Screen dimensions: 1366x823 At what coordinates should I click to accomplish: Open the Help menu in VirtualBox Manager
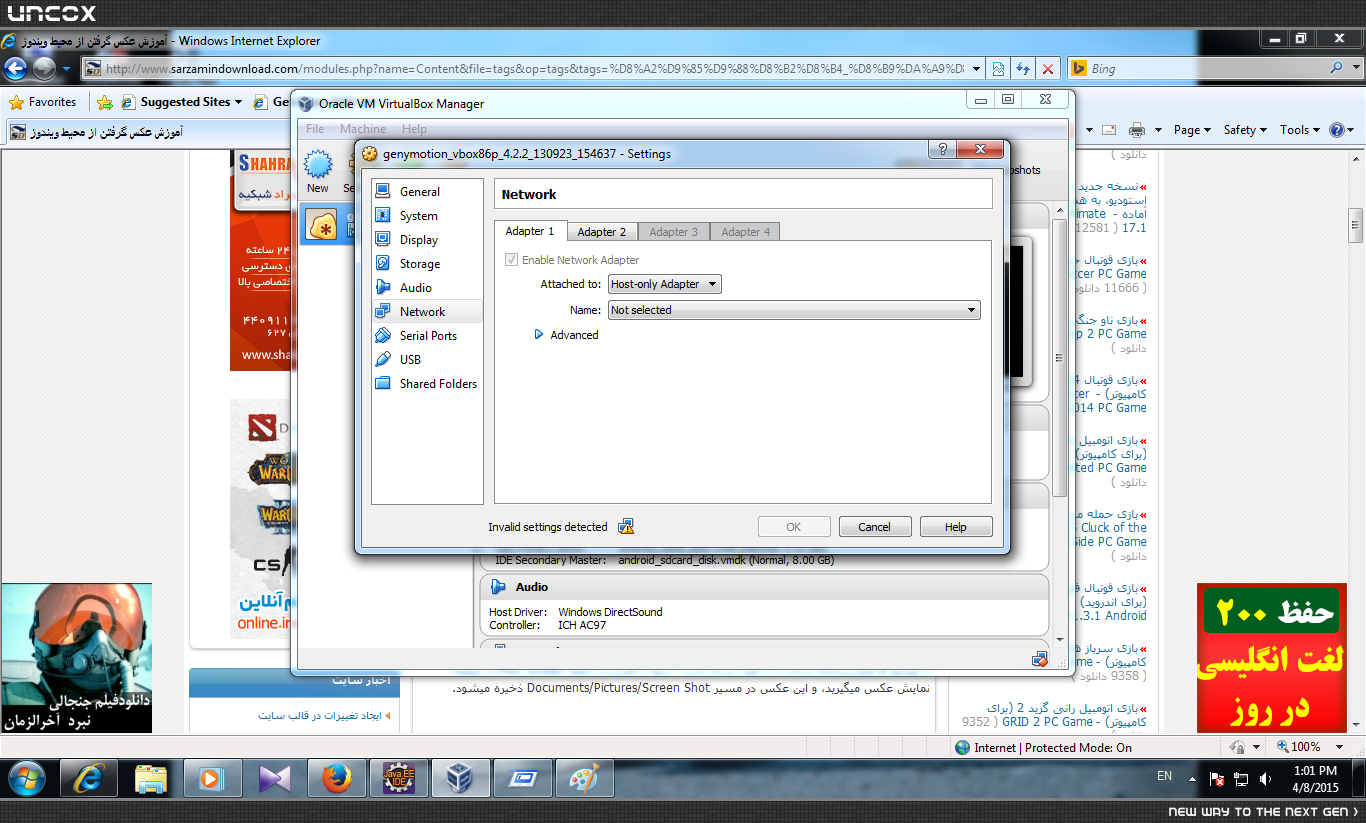414,129
